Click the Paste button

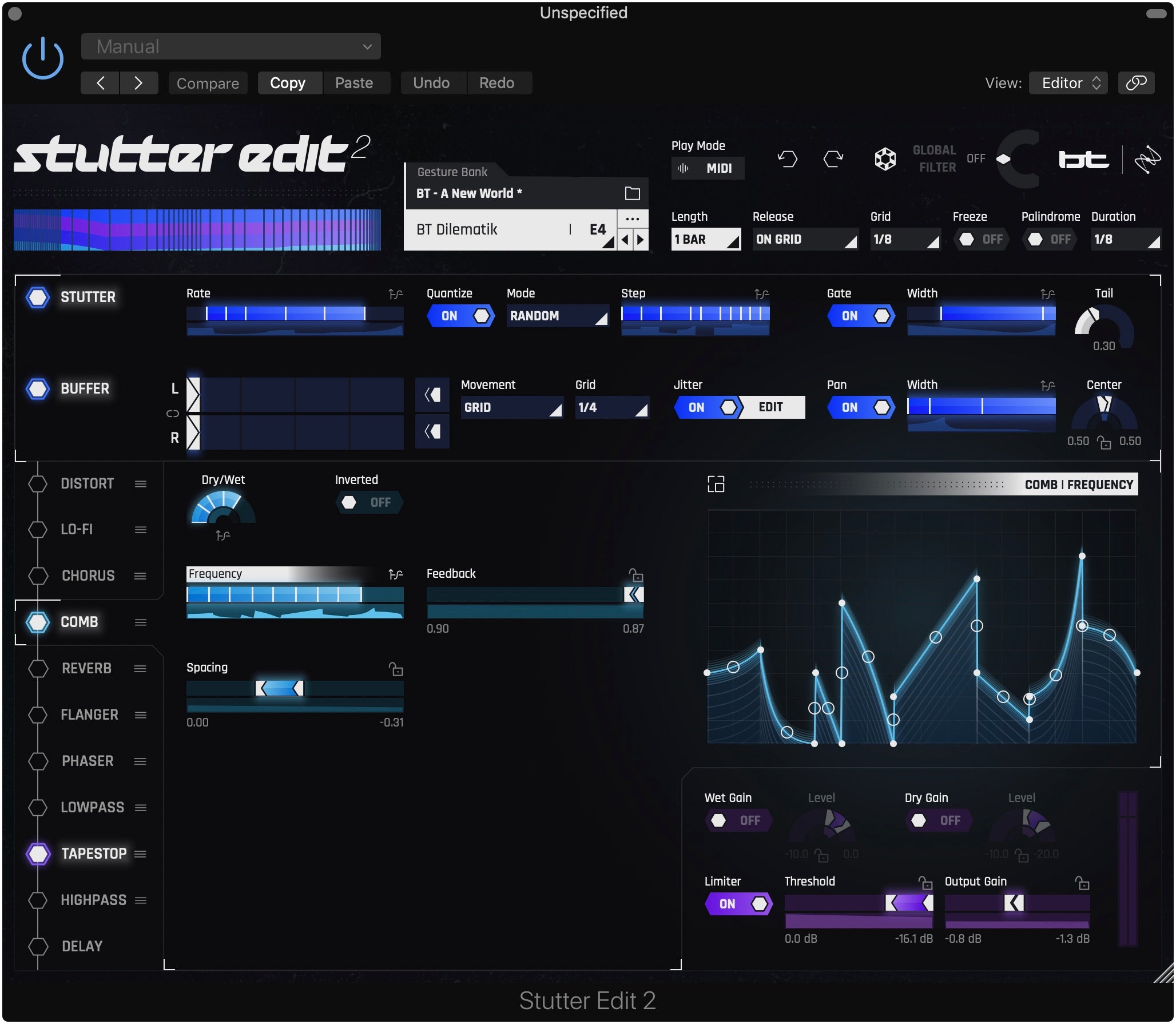(x=356, y=83)
